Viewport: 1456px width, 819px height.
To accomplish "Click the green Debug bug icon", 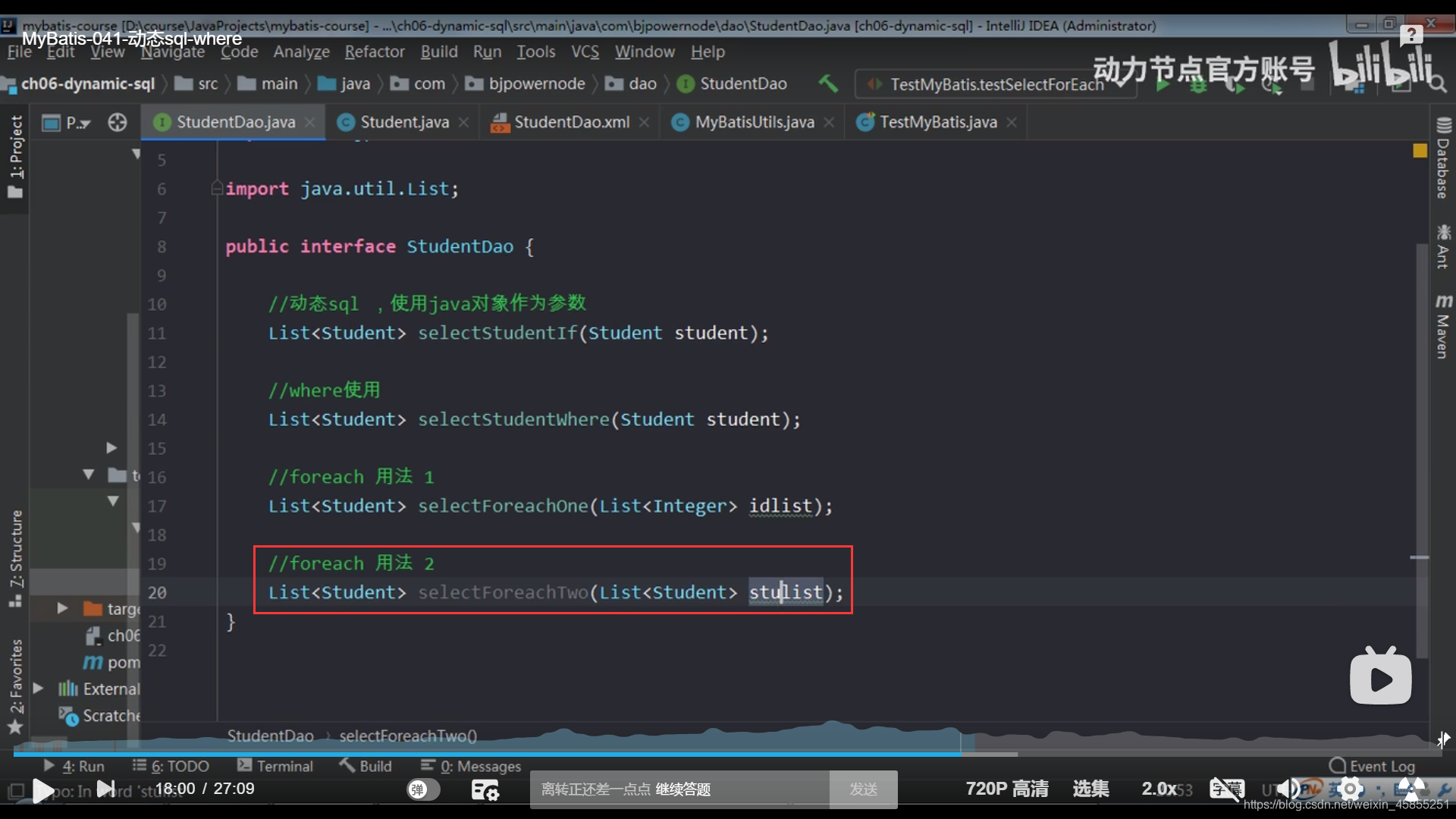I will click(1198, 86).
